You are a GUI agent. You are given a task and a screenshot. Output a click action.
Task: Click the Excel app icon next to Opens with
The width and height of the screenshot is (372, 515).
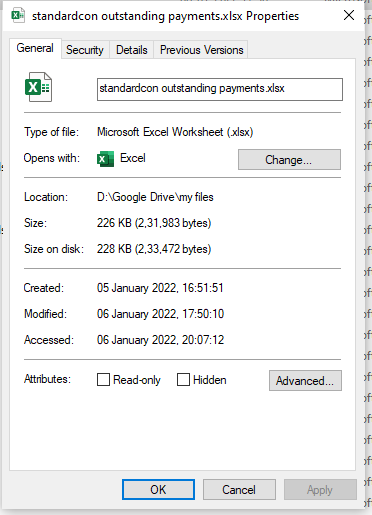point(105,159)
